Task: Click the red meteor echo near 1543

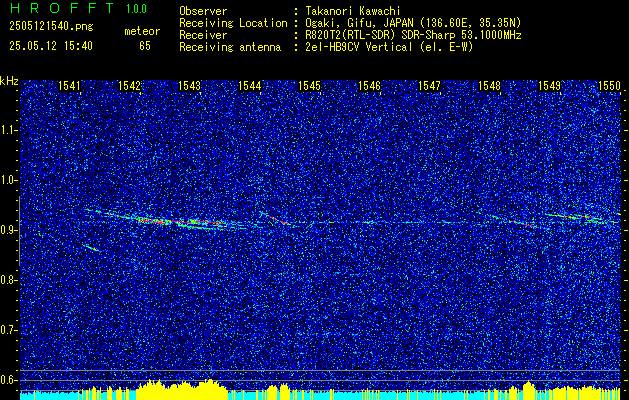Action: point(181,221)
